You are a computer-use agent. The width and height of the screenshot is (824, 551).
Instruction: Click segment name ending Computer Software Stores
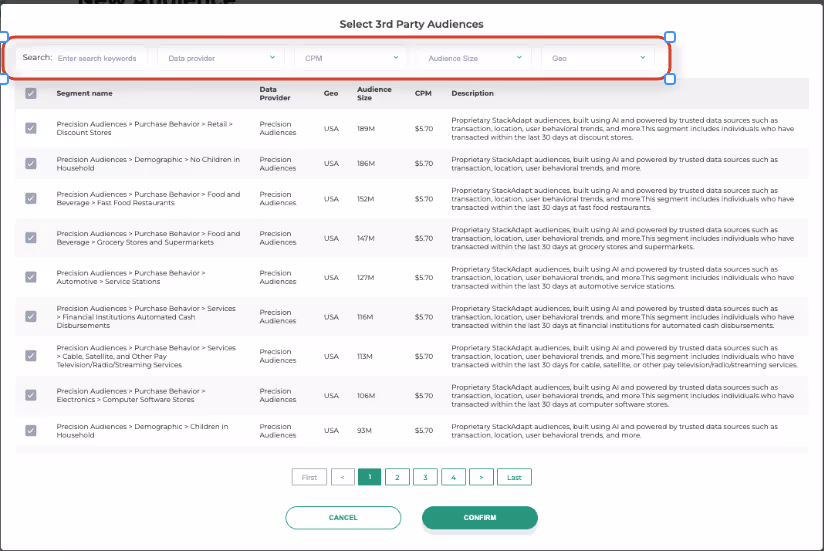click(131, 395)
